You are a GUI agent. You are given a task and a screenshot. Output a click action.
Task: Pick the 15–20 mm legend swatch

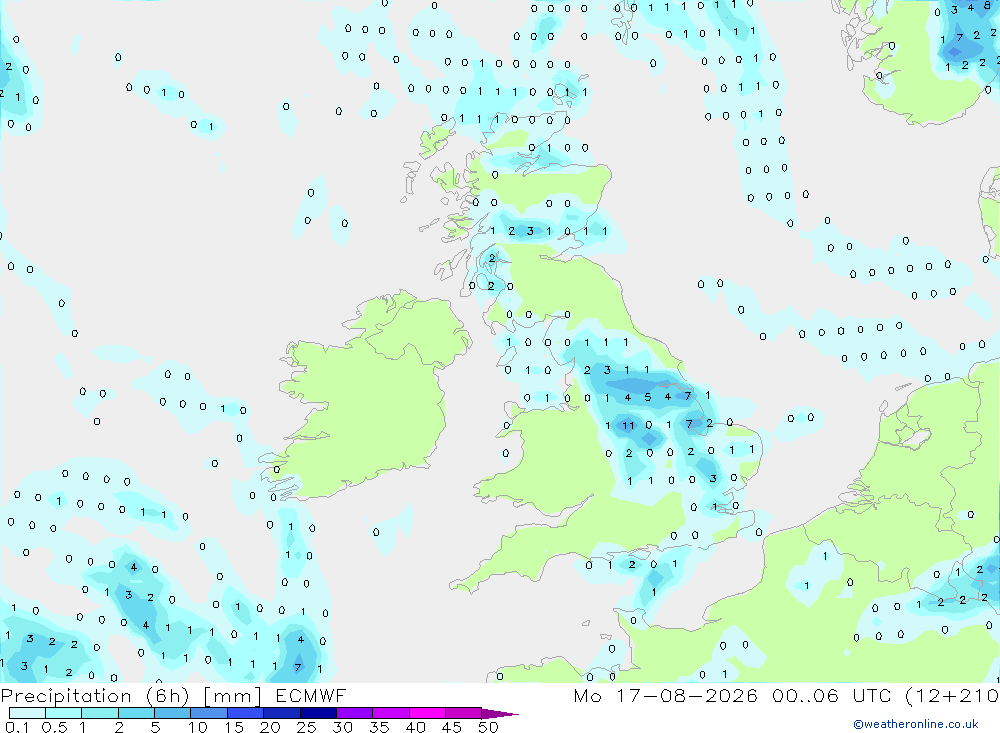coord(246,713)
